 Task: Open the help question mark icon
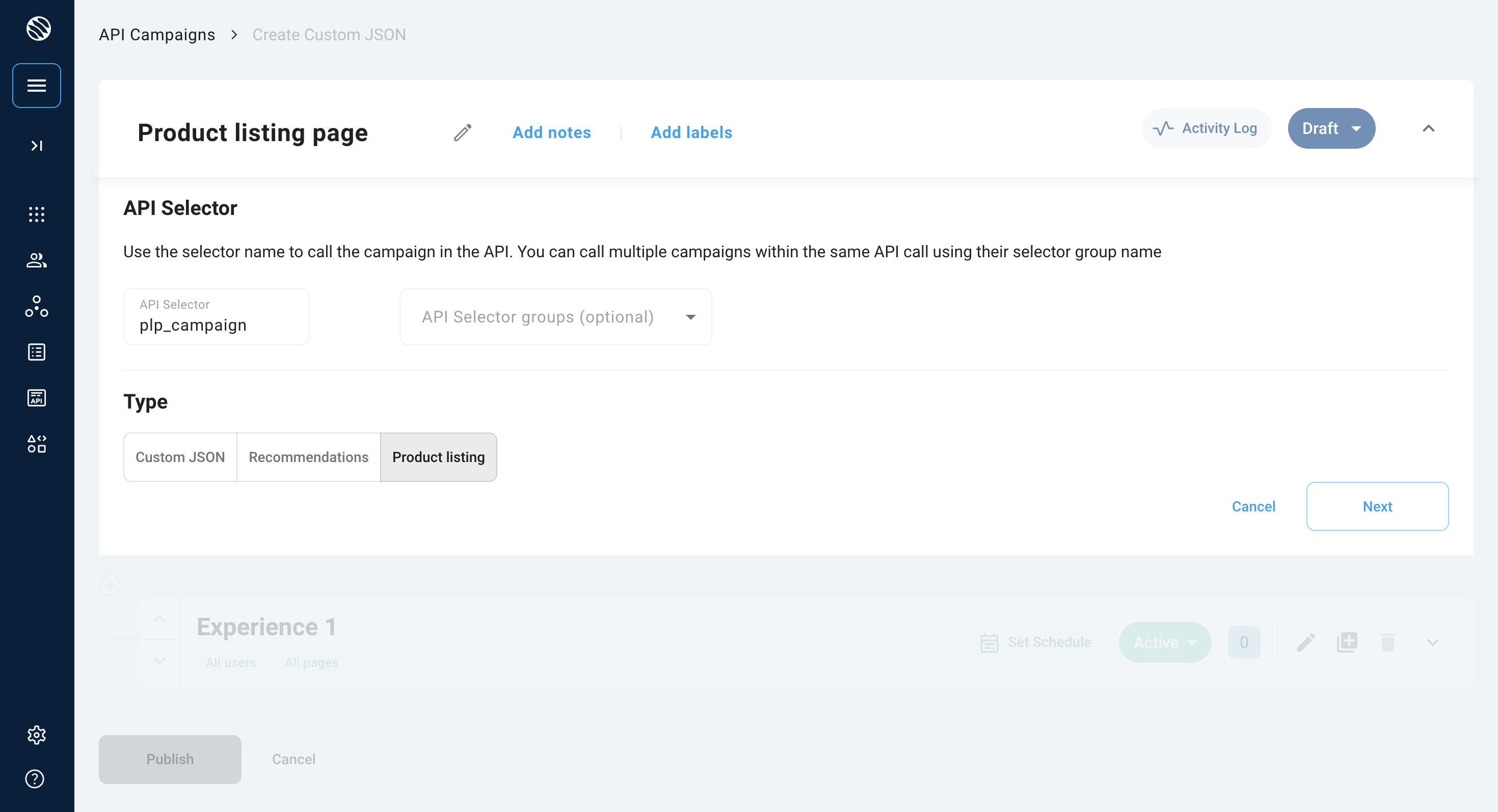click(x=35, y=778)
